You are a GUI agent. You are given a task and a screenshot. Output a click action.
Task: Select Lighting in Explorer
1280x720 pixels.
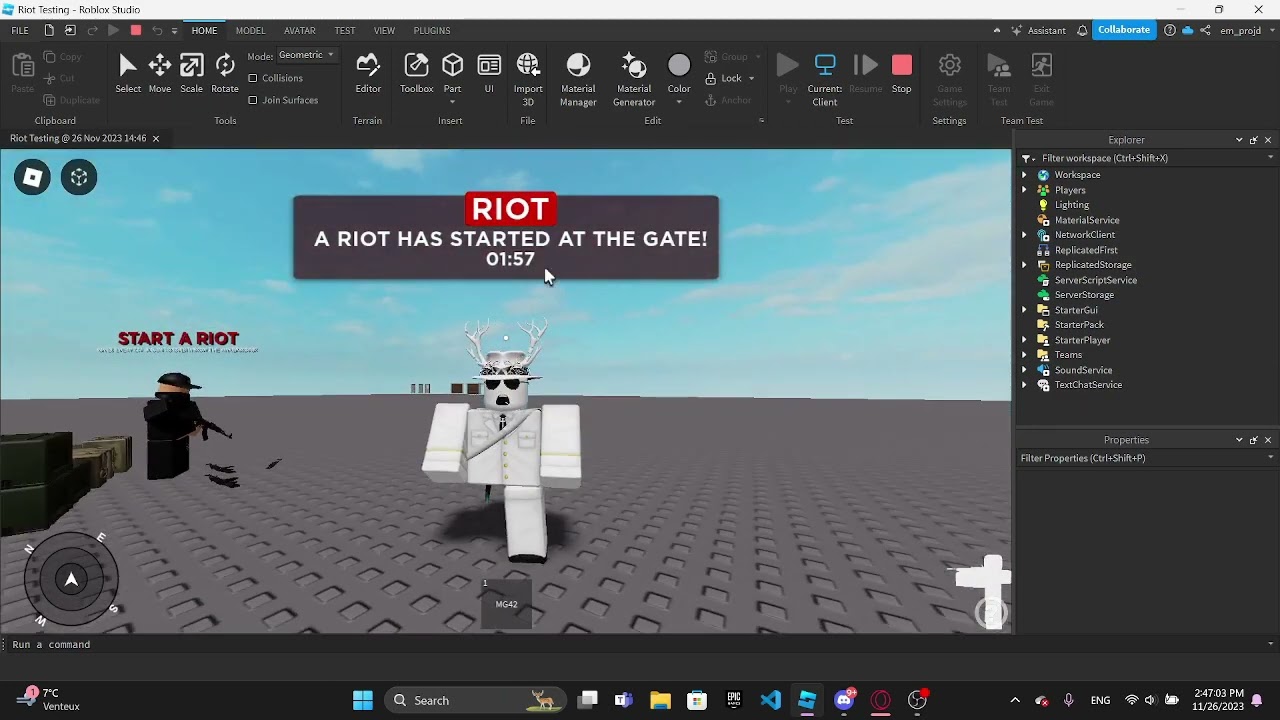(1072, 205)
